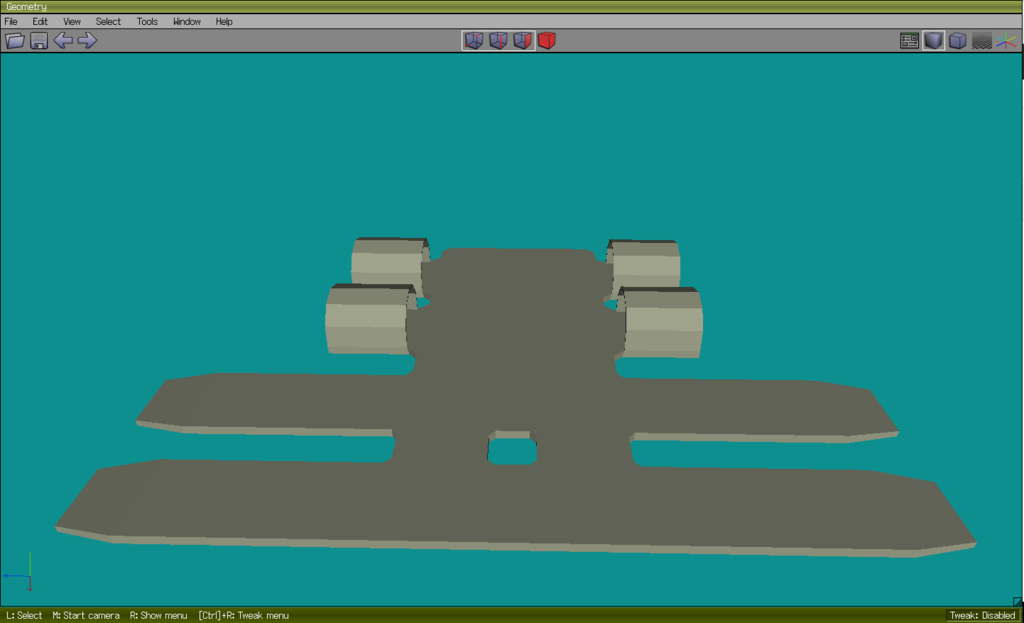The image size is (1024, 623).
Task: Switch to edge selection mode cube
Action: point(497,41)
